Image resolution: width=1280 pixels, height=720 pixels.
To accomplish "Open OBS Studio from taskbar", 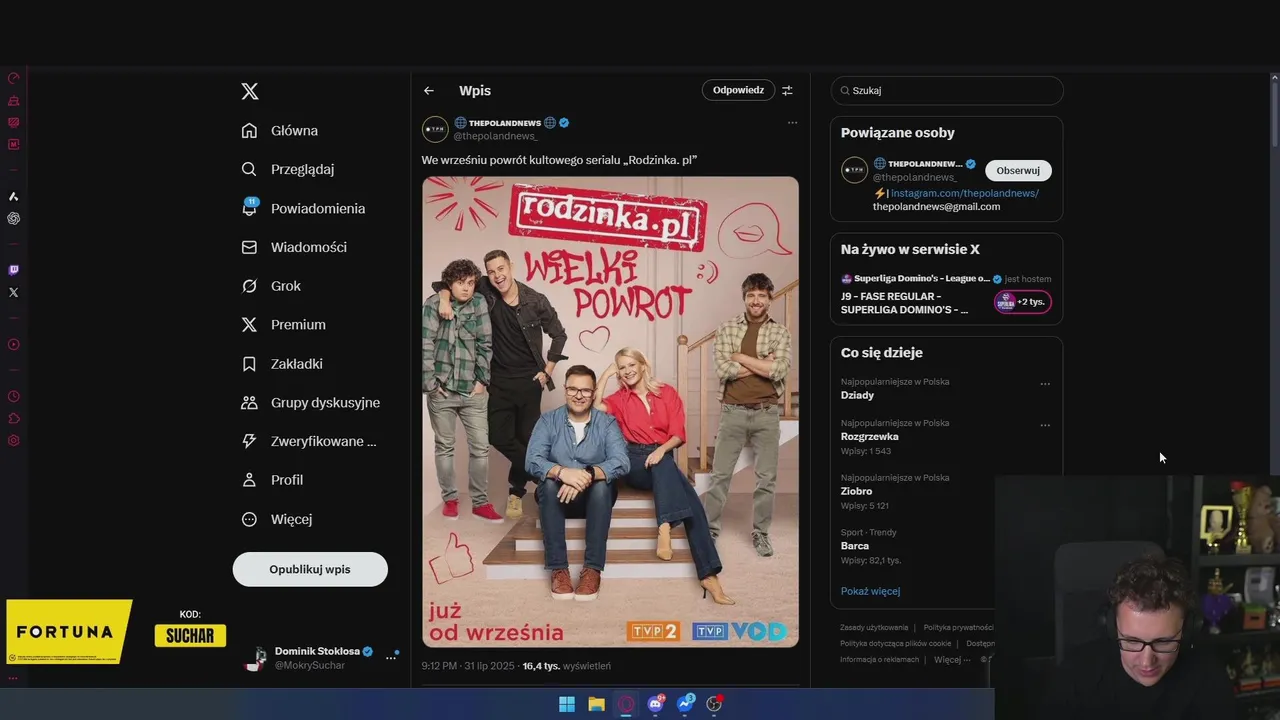I will tap(715, 704).
